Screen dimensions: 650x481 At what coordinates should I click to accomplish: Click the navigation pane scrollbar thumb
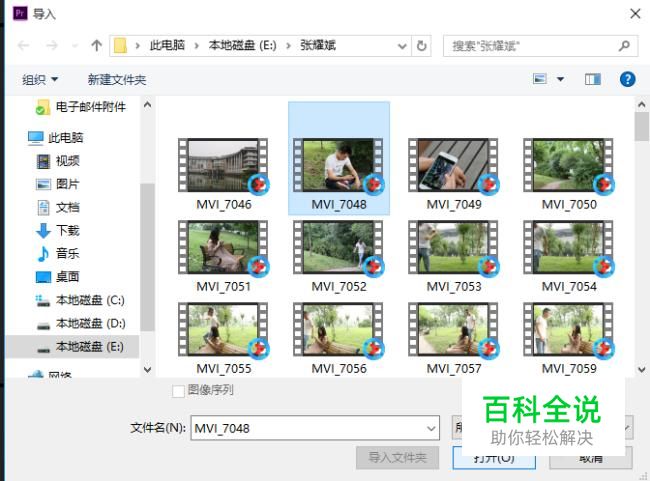pos(147,257)
